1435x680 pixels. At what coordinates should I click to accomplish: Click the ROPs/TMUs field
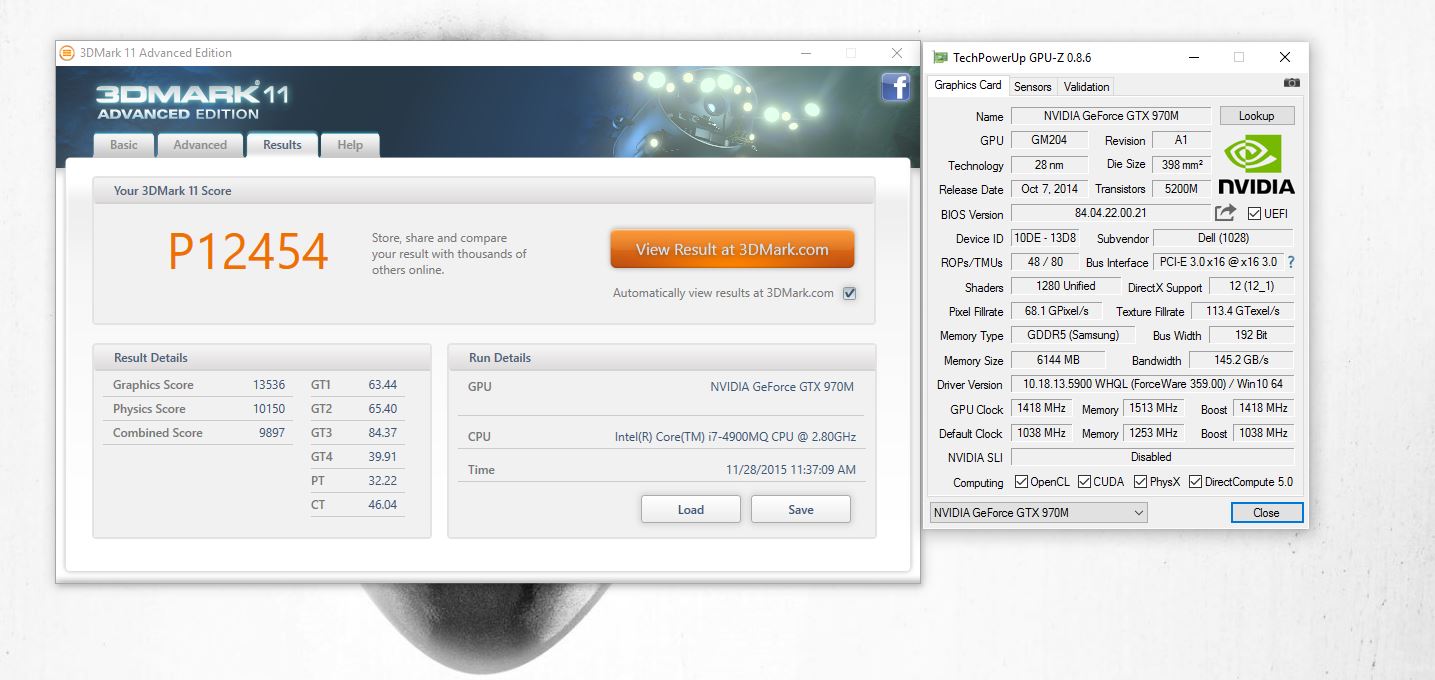point(1045,262)
